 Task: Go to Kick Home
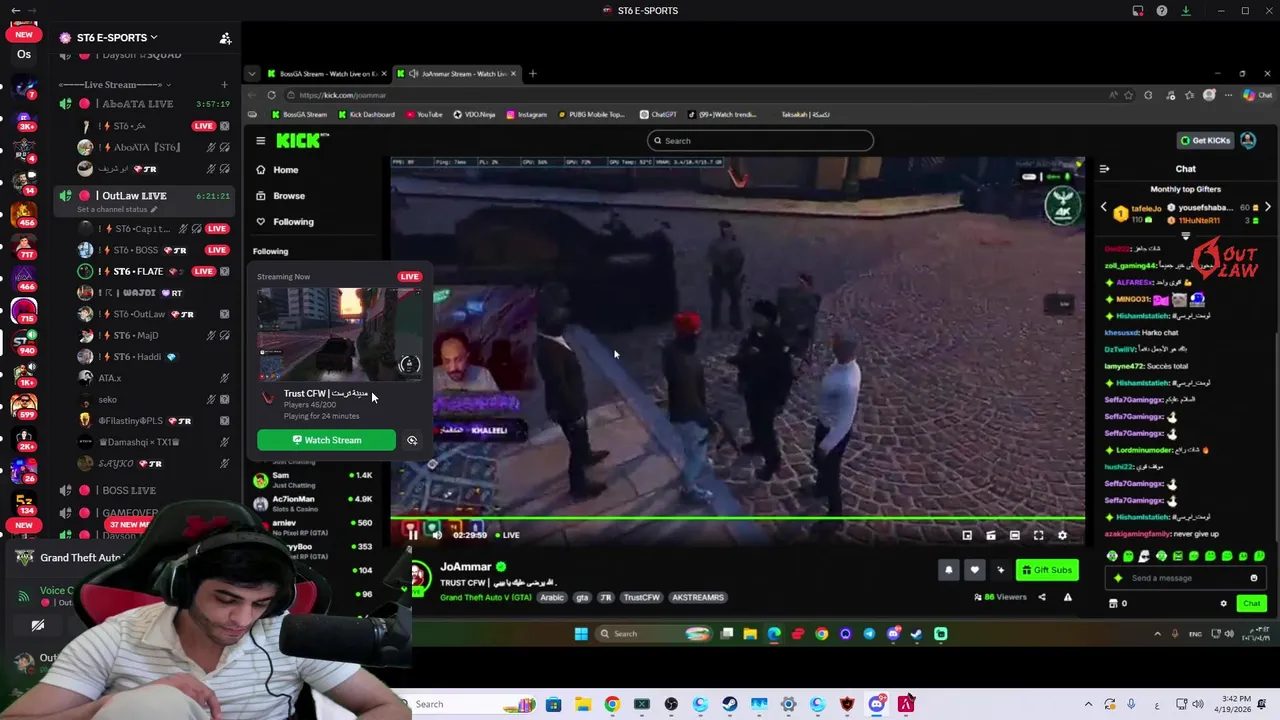click(277, 170)
